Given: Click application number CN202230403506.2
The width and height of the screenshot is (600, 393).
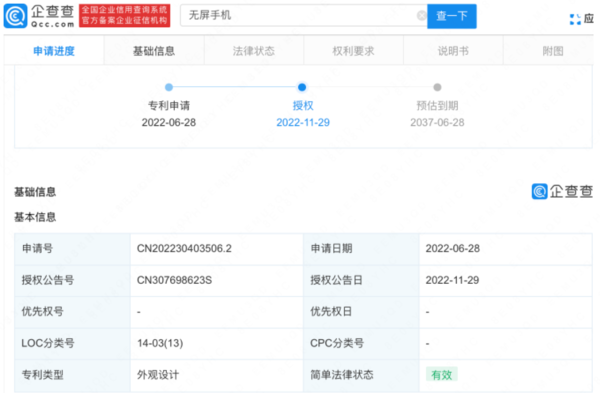Looking at the screenshot, I should pos(184,249).
